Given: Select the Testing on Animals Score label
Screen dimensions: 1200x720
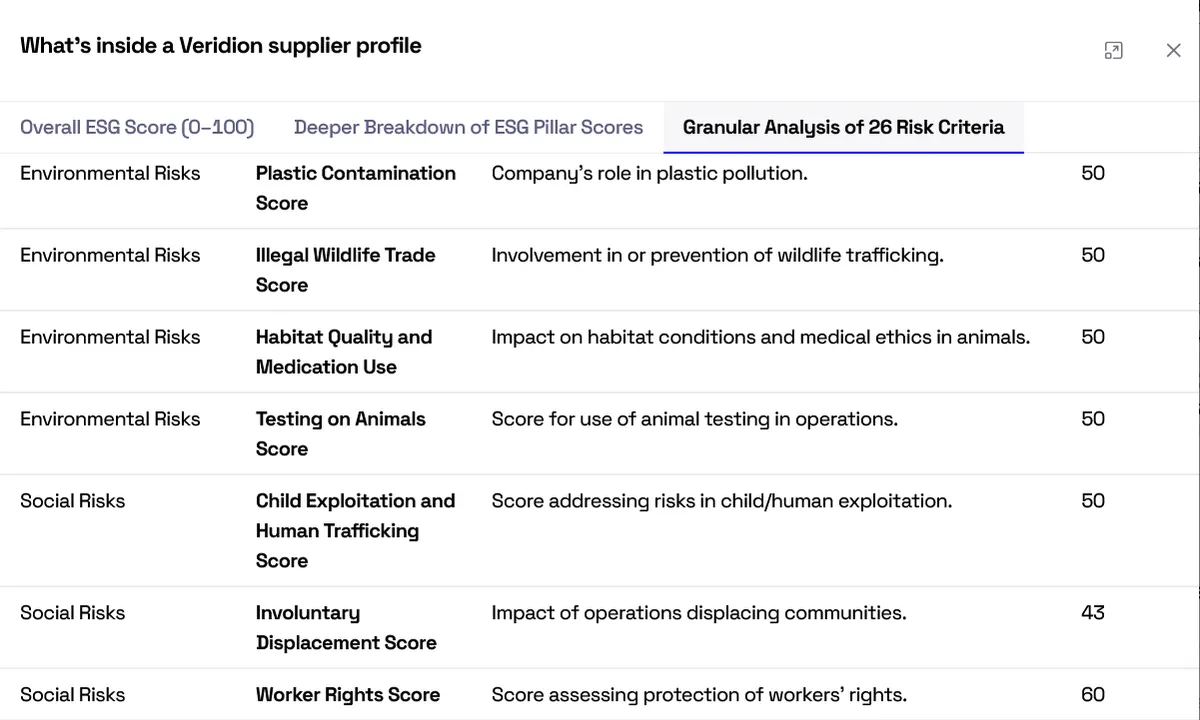Looking at the screenshot, I should (x=341, y=434).
